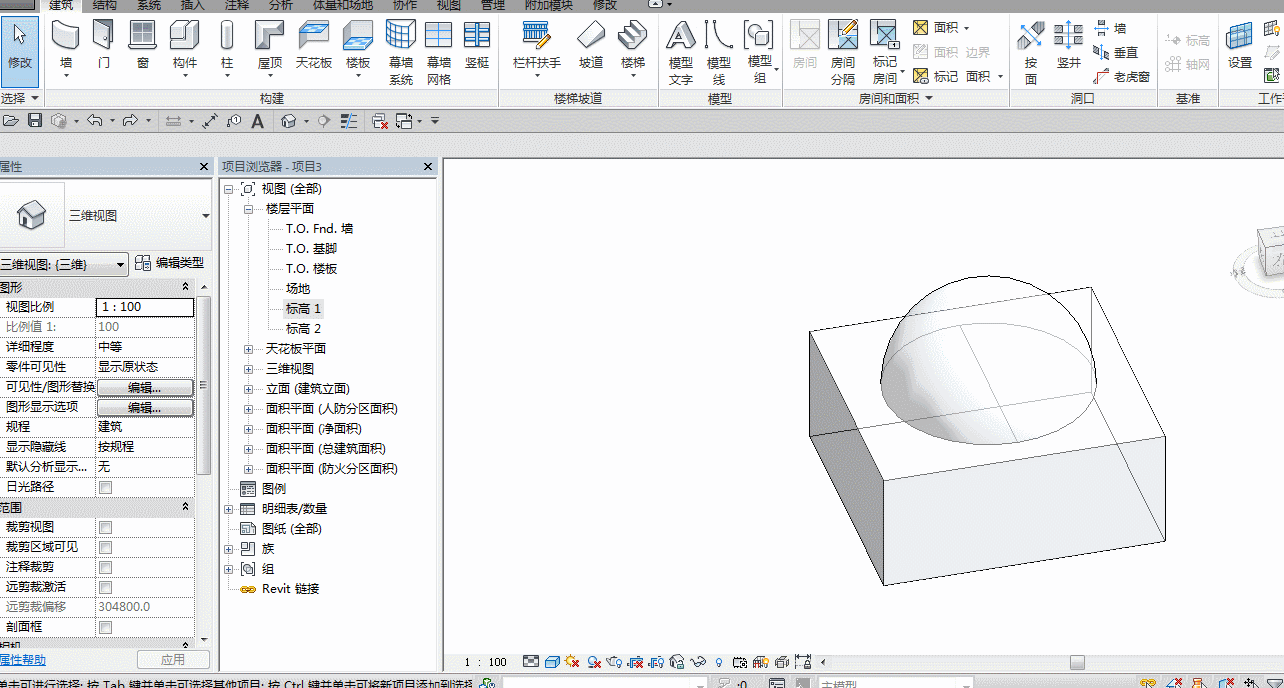1284x688 pixels.
Task: Select the 屋顶 (Roof) tool
Action: [270, 50]
